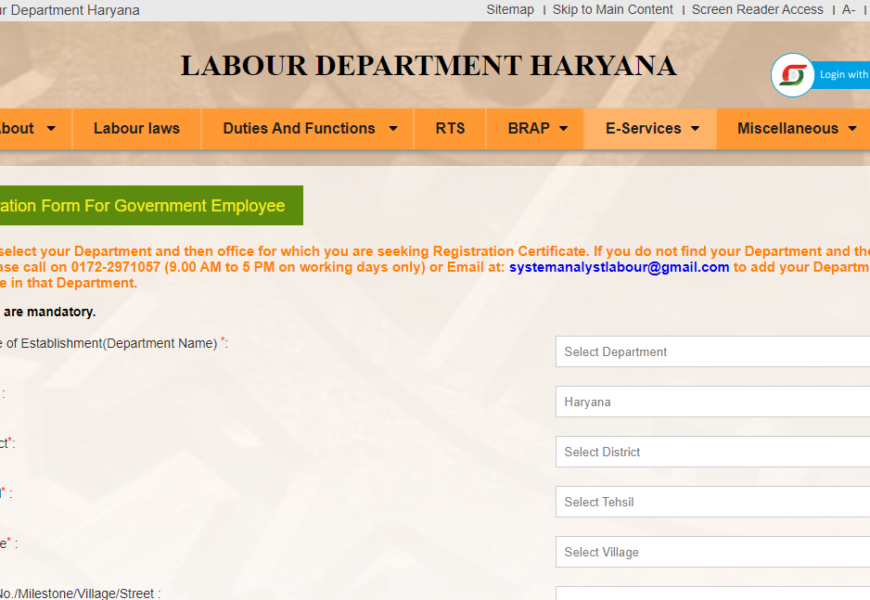
Task: Open the state dropdown showing Haryana
Action: [x=712, y=402]
